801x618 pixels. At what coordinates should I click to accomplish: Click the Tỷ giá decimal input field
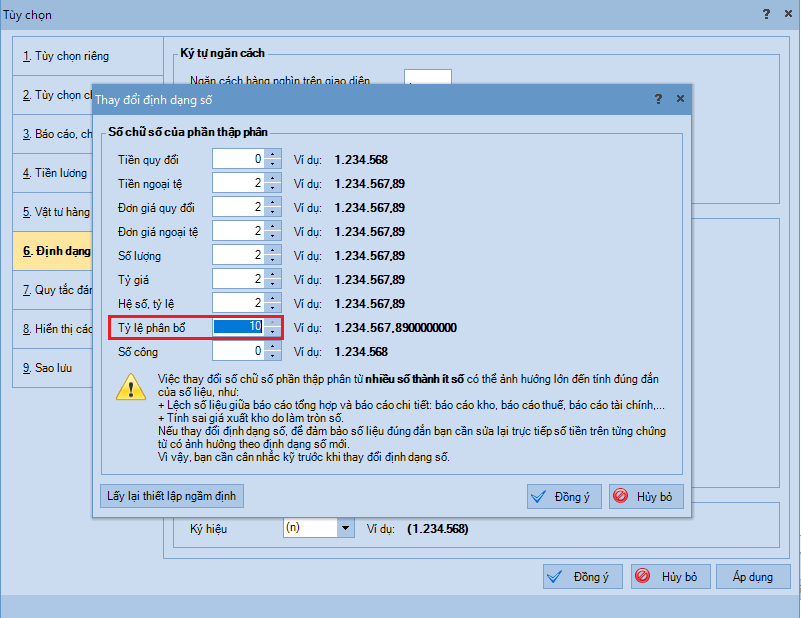click(x=238, y=279)
